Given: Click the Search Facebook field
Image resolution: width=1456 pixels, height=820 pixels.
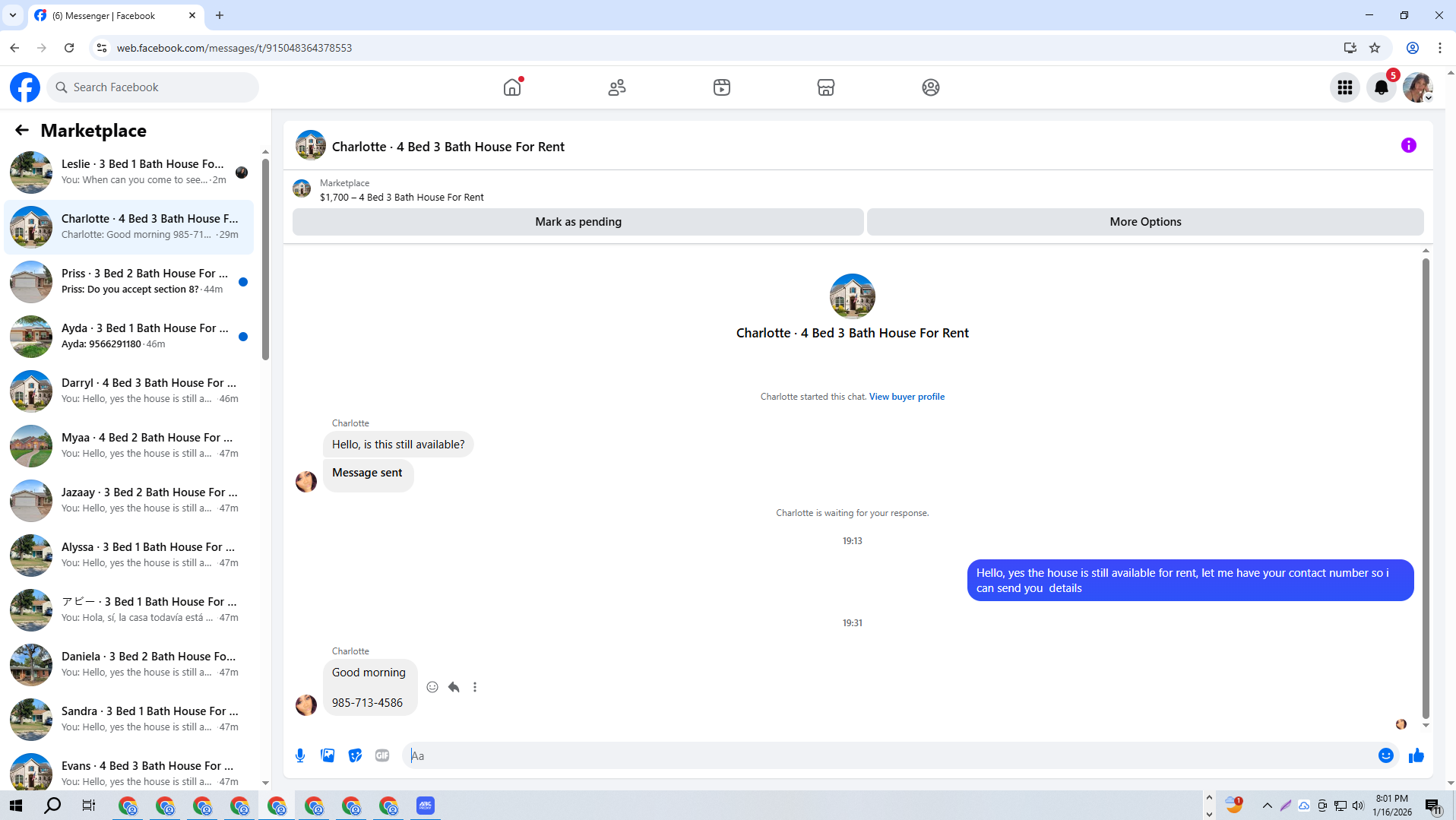Looking at the screenshot, I should click(153, 87).
